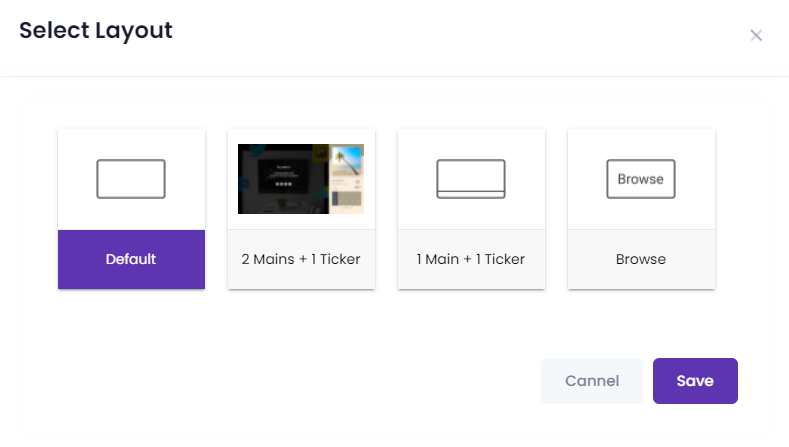Screen dimensions: 789x447
Task: Click the yellow chart icon in the preview
Action: coord(321,154)
